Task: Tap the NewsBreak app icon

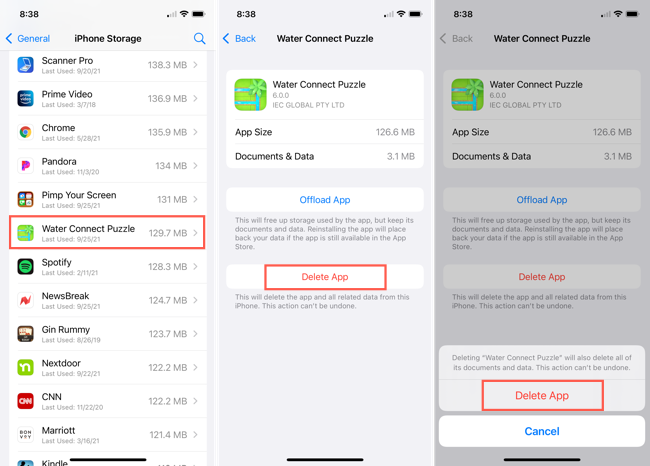Action: [25, 300]
